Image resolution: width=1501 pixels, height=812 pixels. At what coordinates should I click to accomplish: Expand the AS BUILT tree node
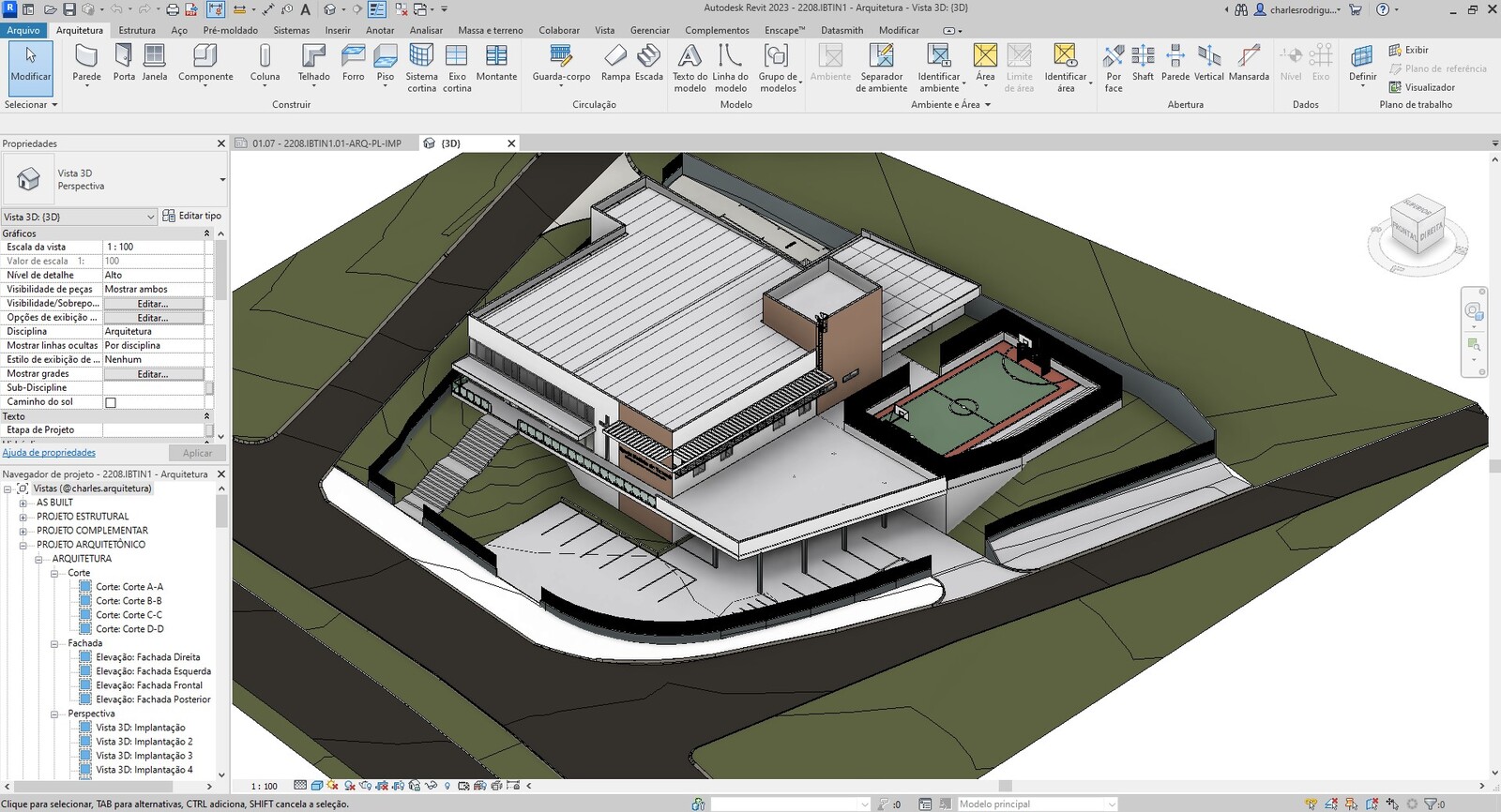click(23, 503)
